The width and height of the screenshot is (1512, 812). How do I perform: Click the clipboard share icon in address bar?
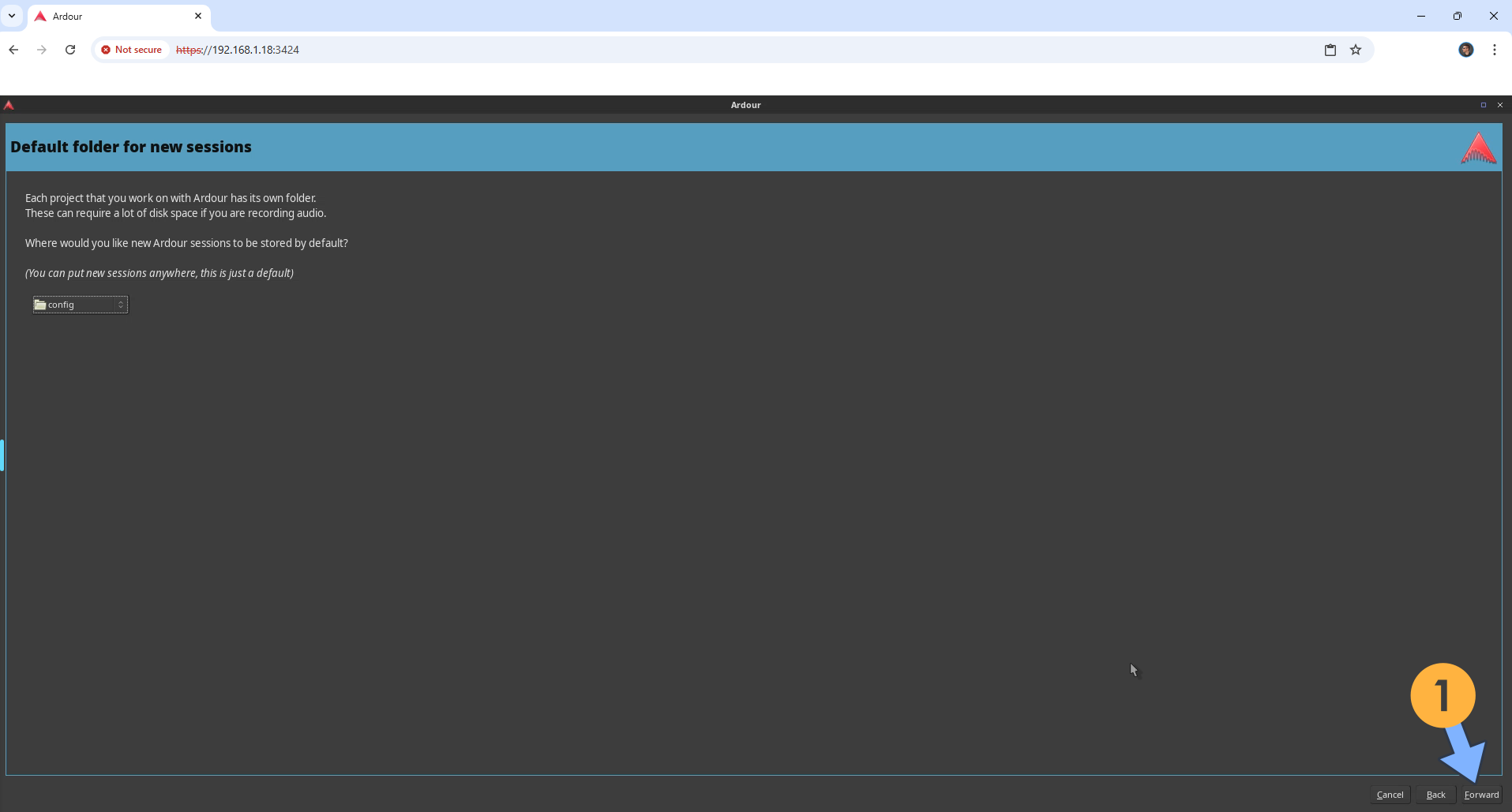point(1330,50)
